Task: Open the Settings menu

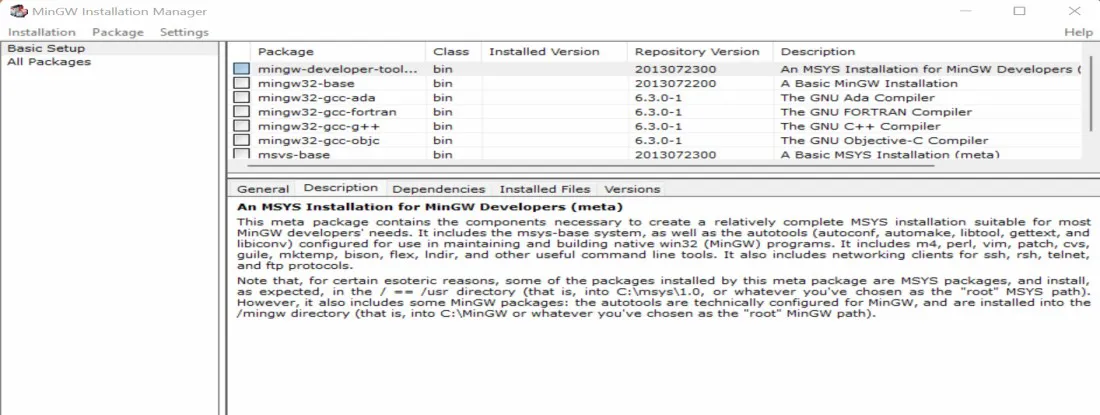Action: click(184, 32)
